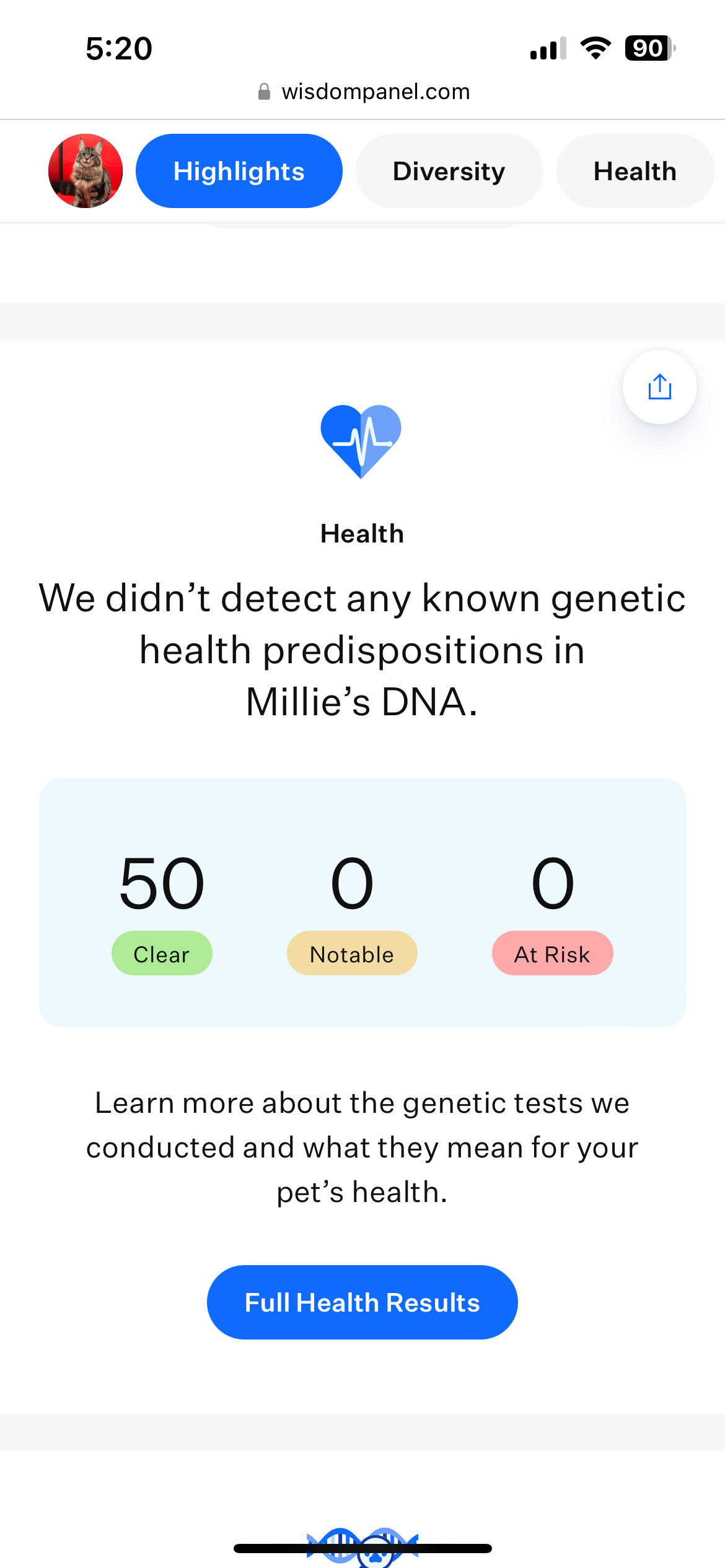Tap the red At Risk badge
Screen dimensions: 725x1568
click(552, 953)
